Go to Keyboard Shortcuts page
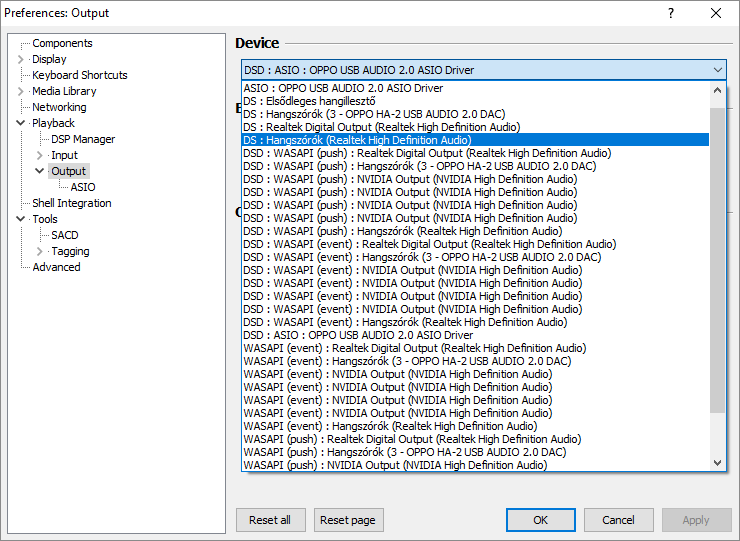This screenshot has width=740, height=541. pos(80,75)
